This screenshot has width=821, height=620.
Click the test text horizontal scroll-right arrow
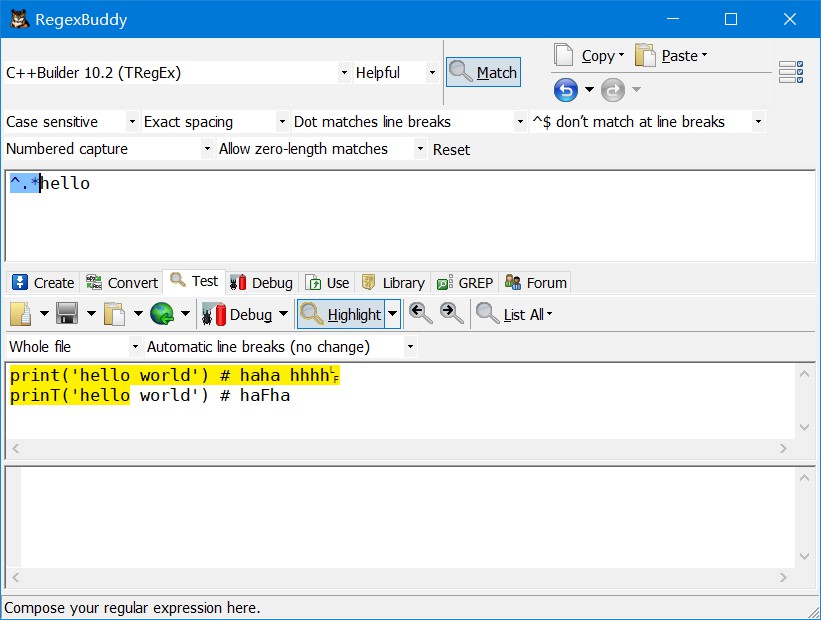[783, 448]
